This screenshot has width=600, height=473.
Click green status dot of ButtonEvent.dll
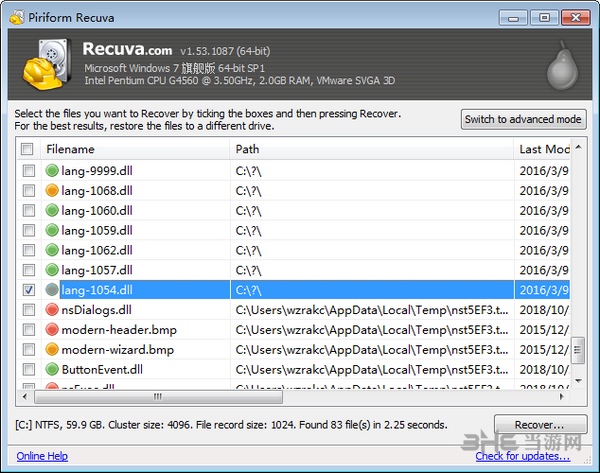[x=52, y=369]
